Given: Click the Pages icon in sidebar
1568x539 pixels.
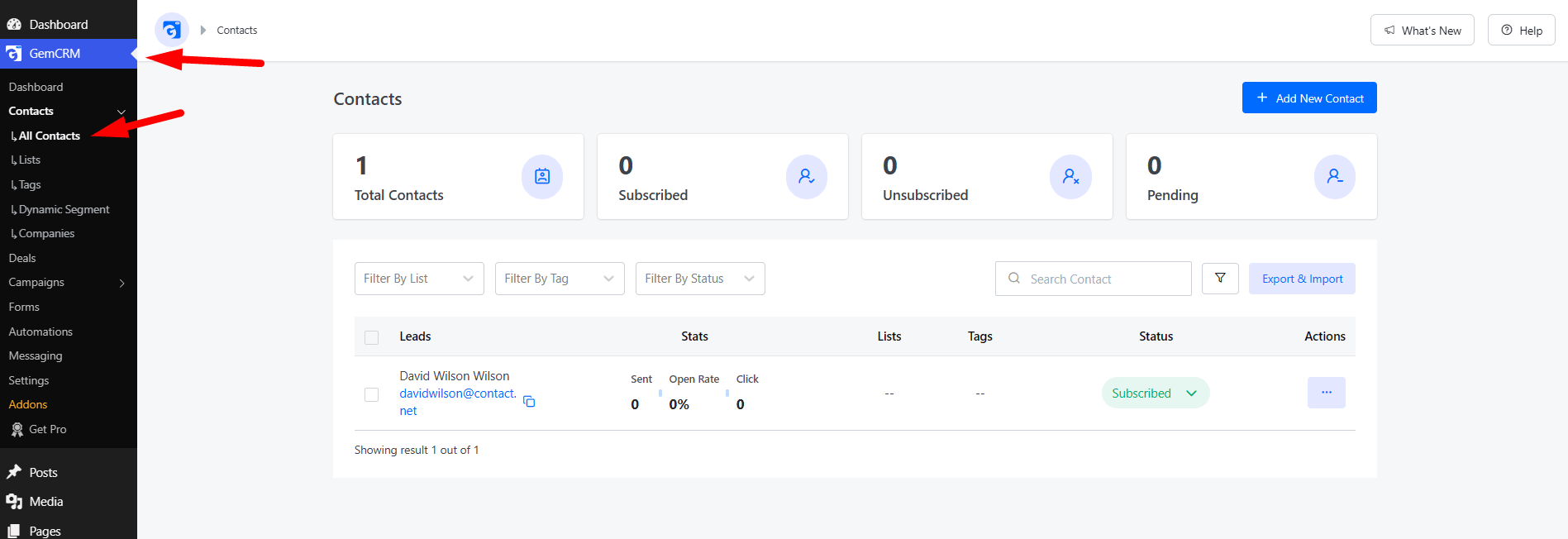Looking at the screenshot, I should pos(14,531).
